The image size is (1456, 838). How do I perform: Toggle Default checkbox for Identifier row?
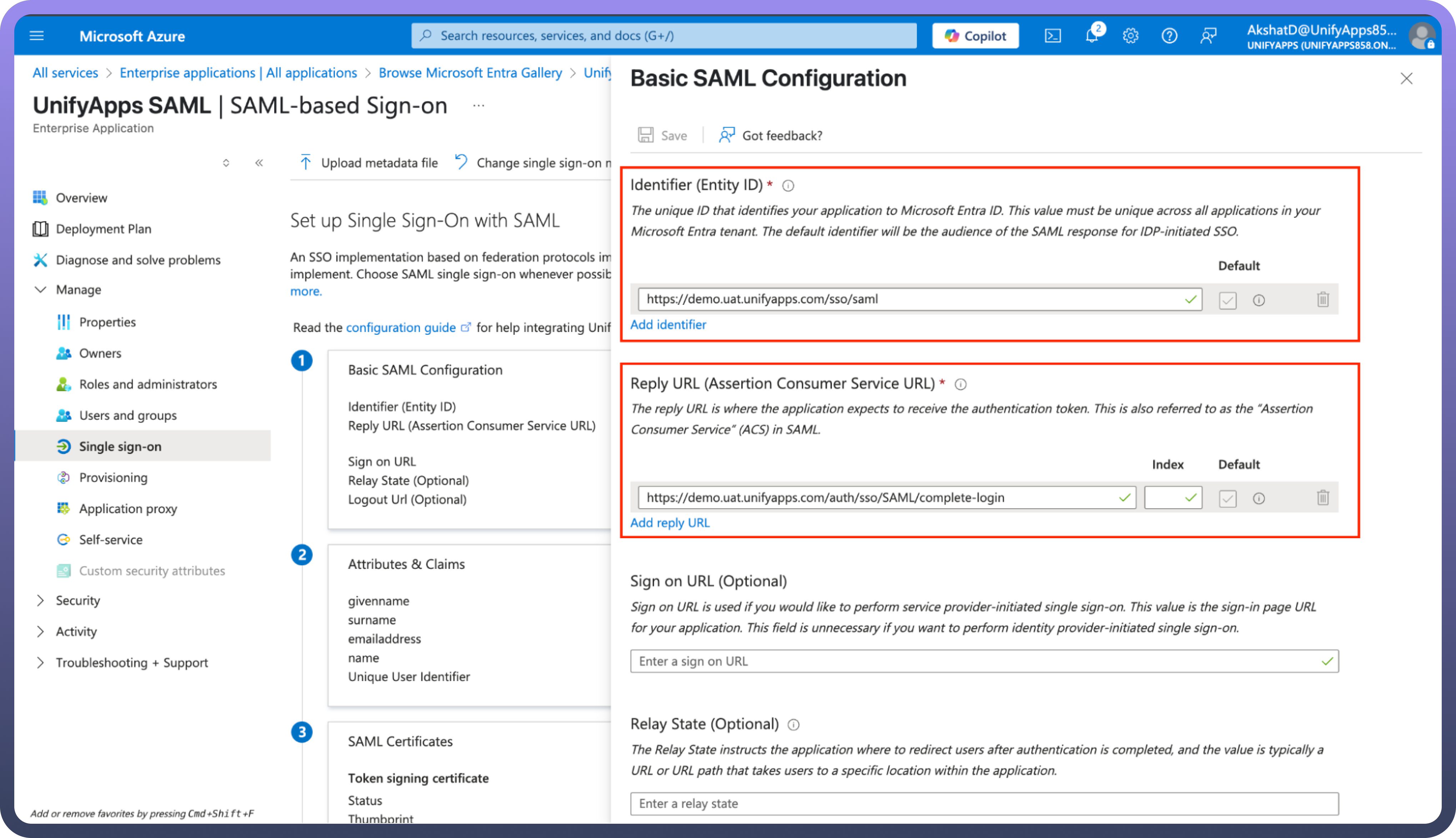1227,300
